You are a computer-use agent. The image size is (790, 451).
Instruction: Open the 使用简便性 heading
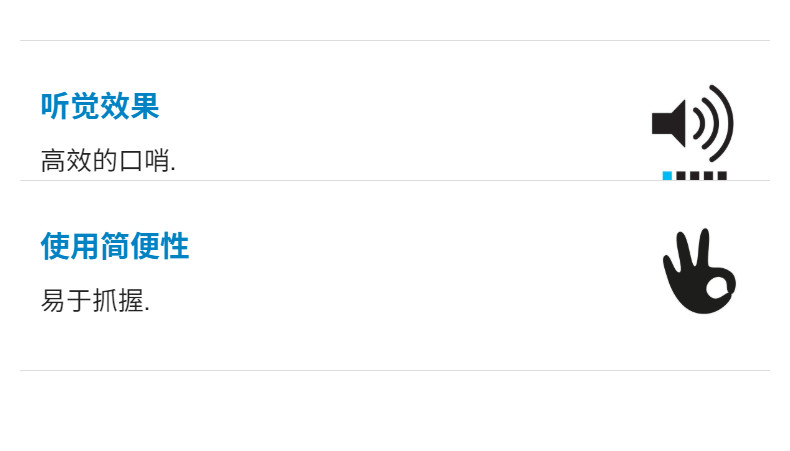(x=115, y=246)
